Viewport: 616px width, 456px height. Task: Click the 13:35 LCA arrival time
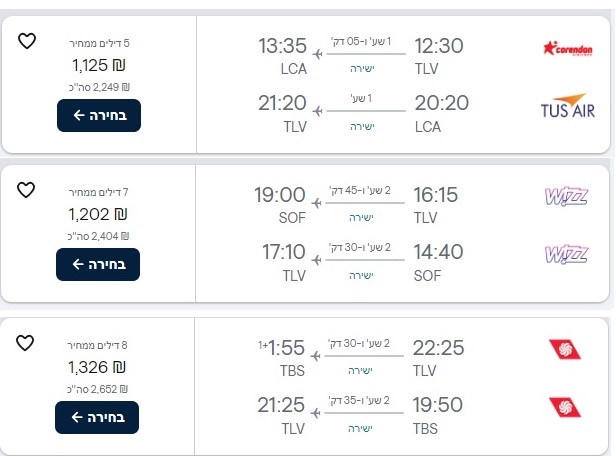[282, 47]
